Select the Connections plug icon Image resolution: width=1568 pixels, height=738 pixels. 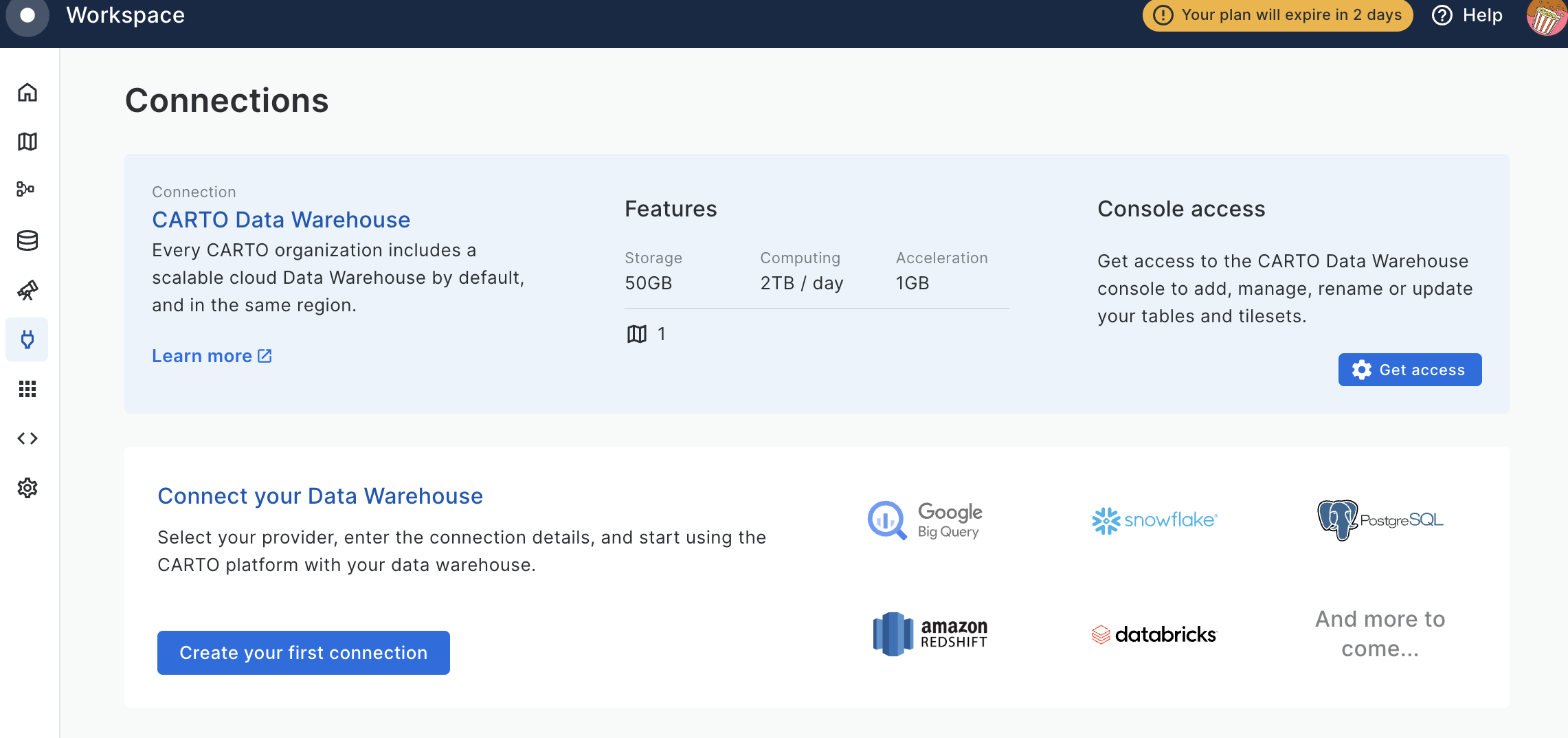(x=27, y=339)
